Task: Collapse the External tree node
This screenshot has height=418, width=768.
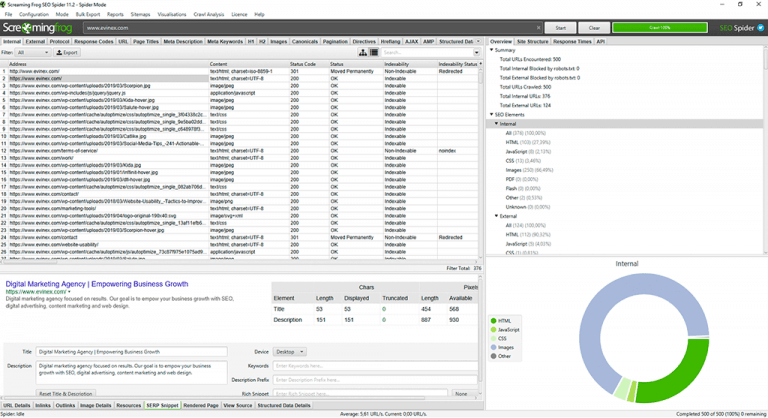Action: [497, 216]
